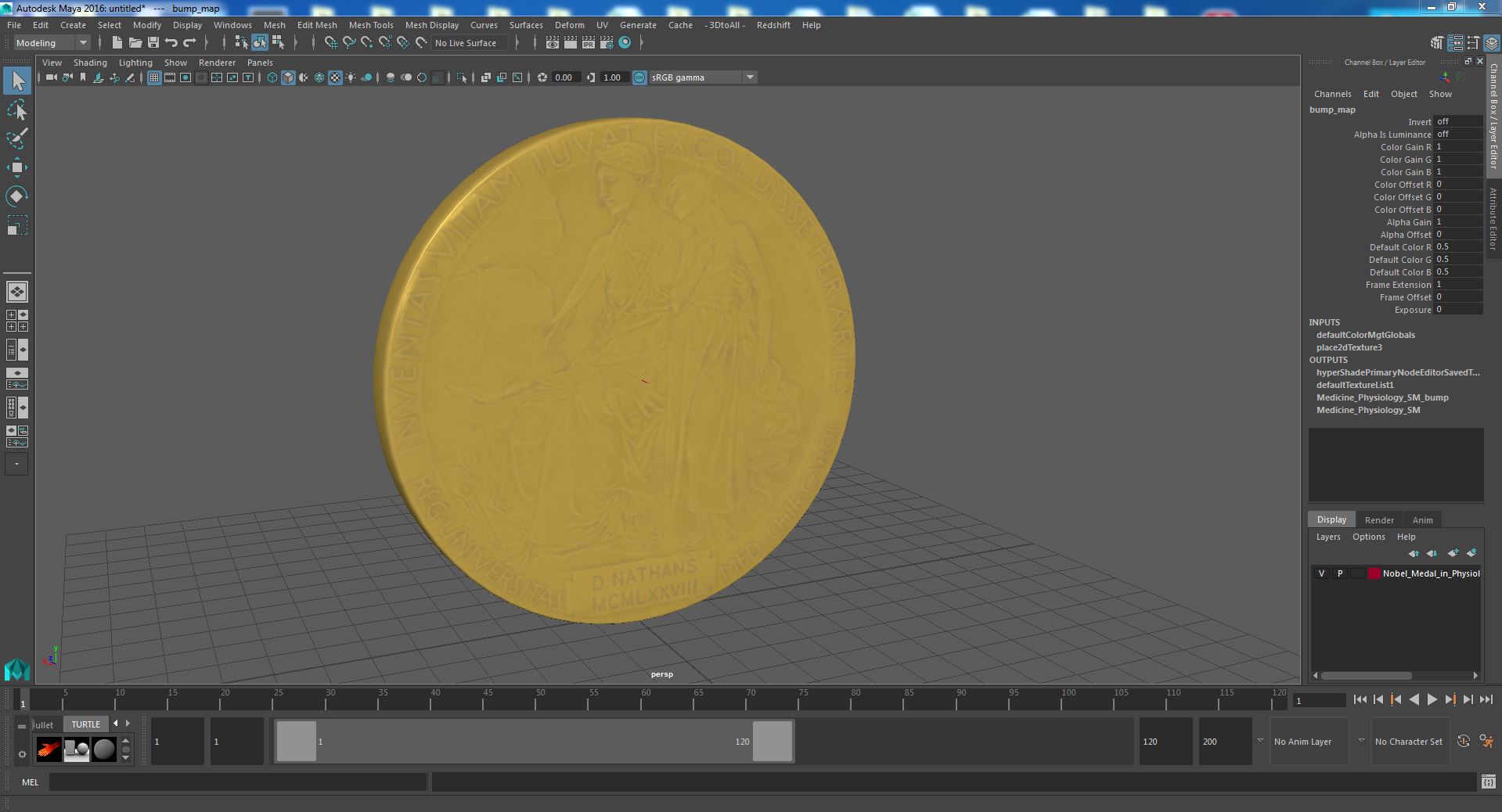This screenshot has width=1502, height=812.
Task: Select by object type mode icon
Action: pos(259,43)
